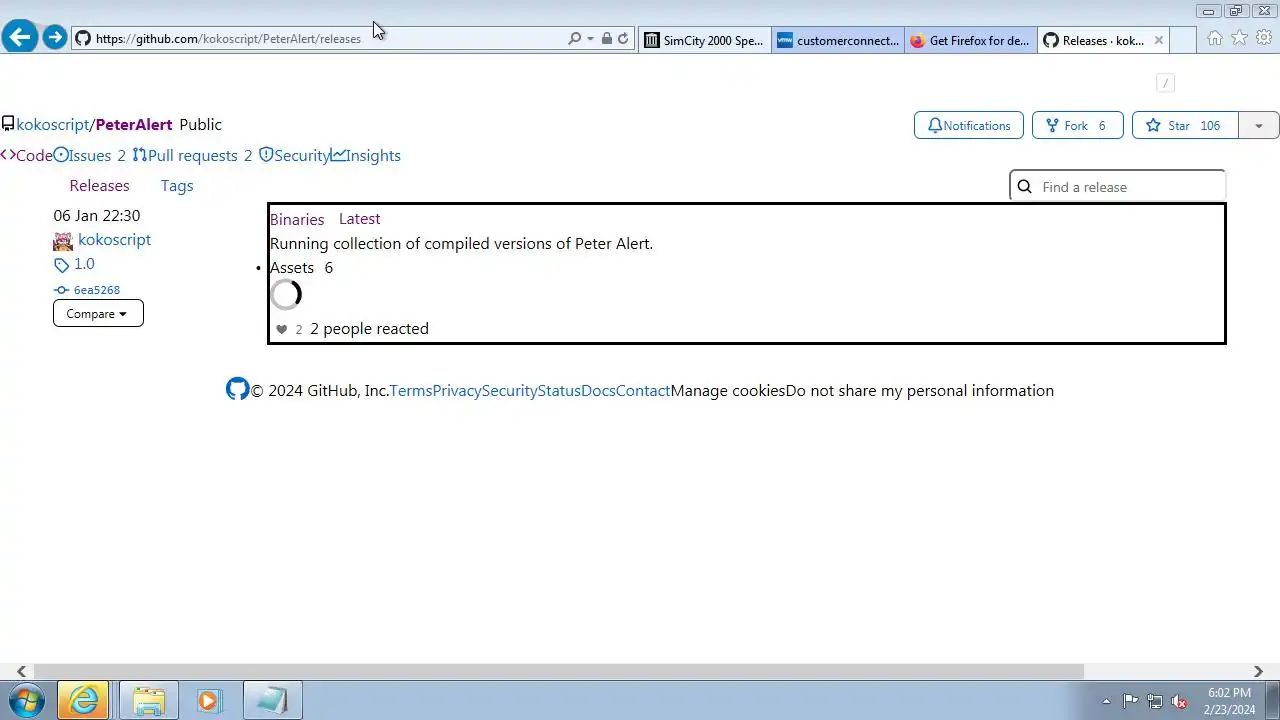This screenshot has height=720, width=1280.
Task: Open the Code tab
Action: tap(26, 155)
